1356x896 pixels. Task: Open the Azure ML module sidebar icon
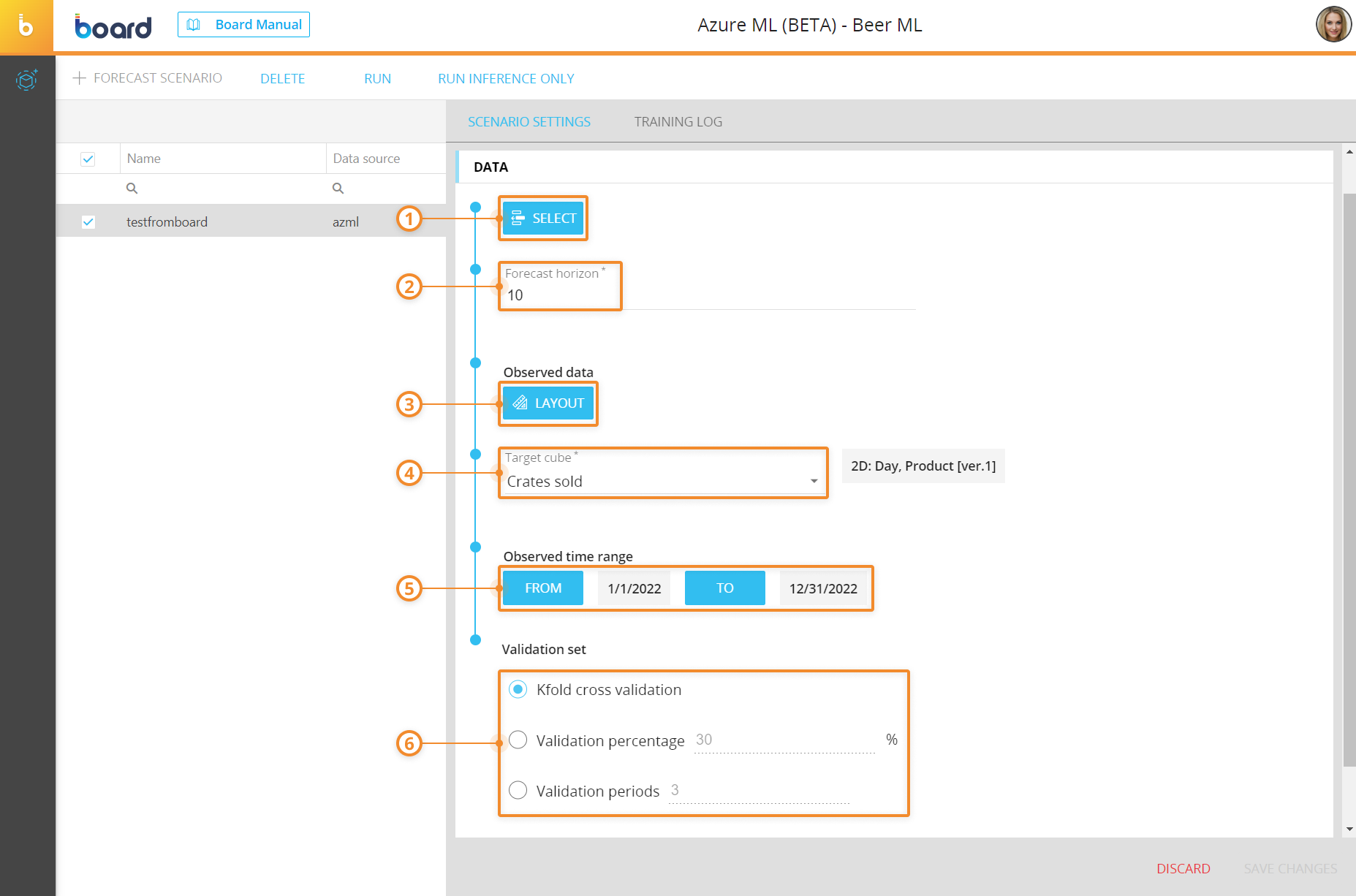click(x=26, y=79)
